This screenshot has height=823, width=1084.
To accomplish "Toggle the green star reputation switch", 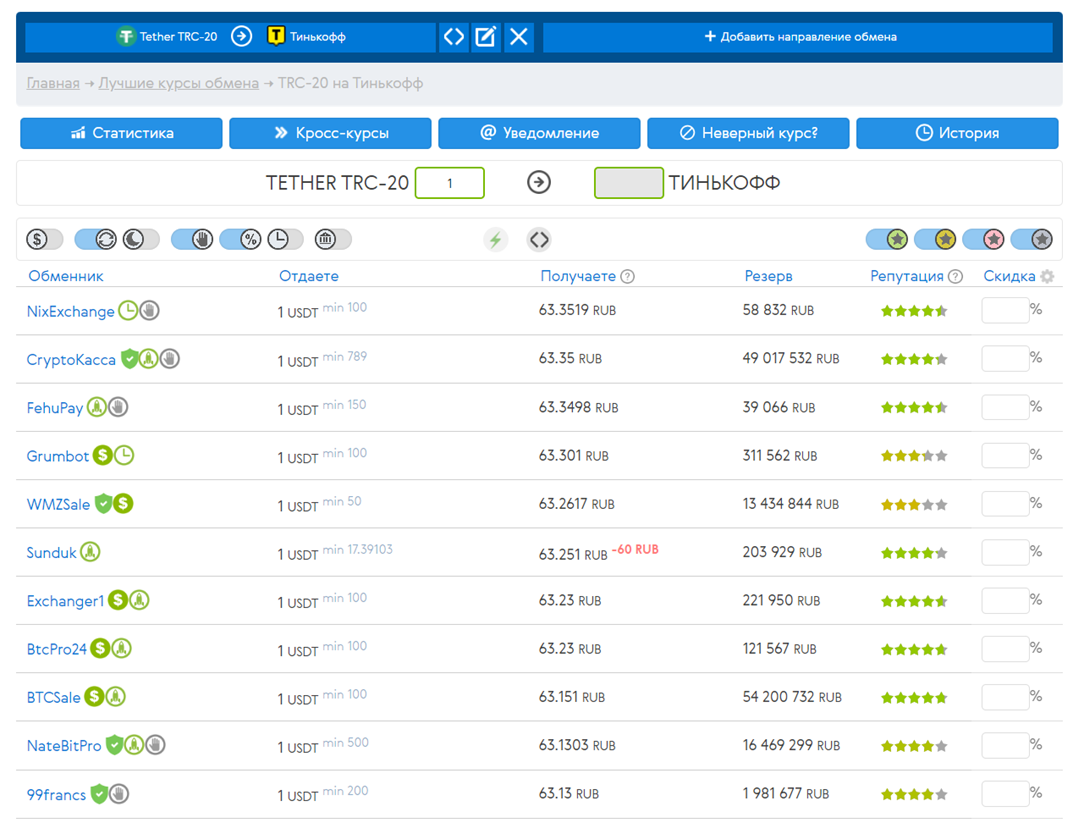I will coord(887,240).
